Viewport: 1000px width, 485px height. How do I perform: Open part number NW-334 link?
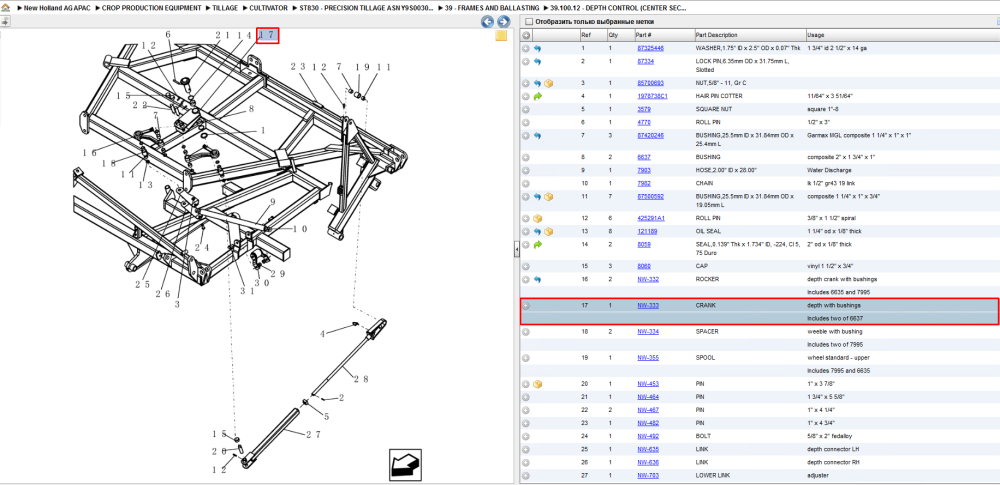pos(648,332)
